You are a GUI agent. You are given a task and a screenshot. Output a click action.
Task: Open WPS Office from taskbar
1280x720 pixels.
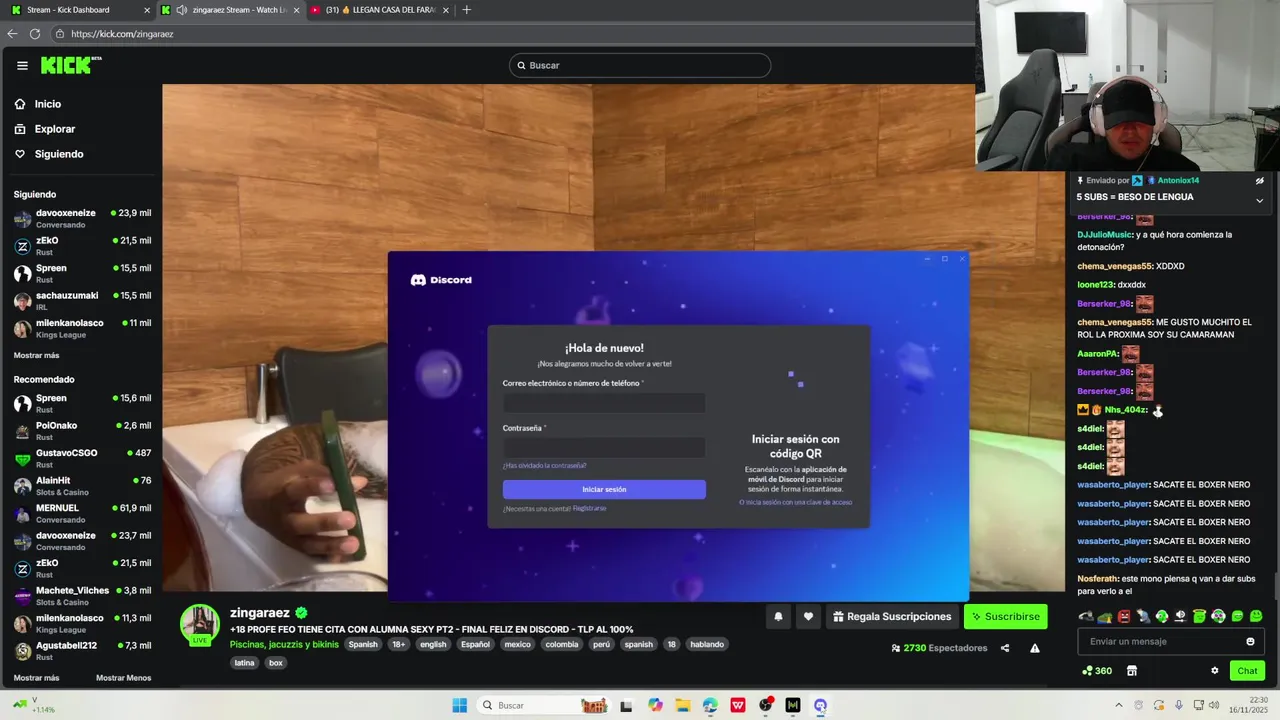pyautogui.click(x=738, y=705)
